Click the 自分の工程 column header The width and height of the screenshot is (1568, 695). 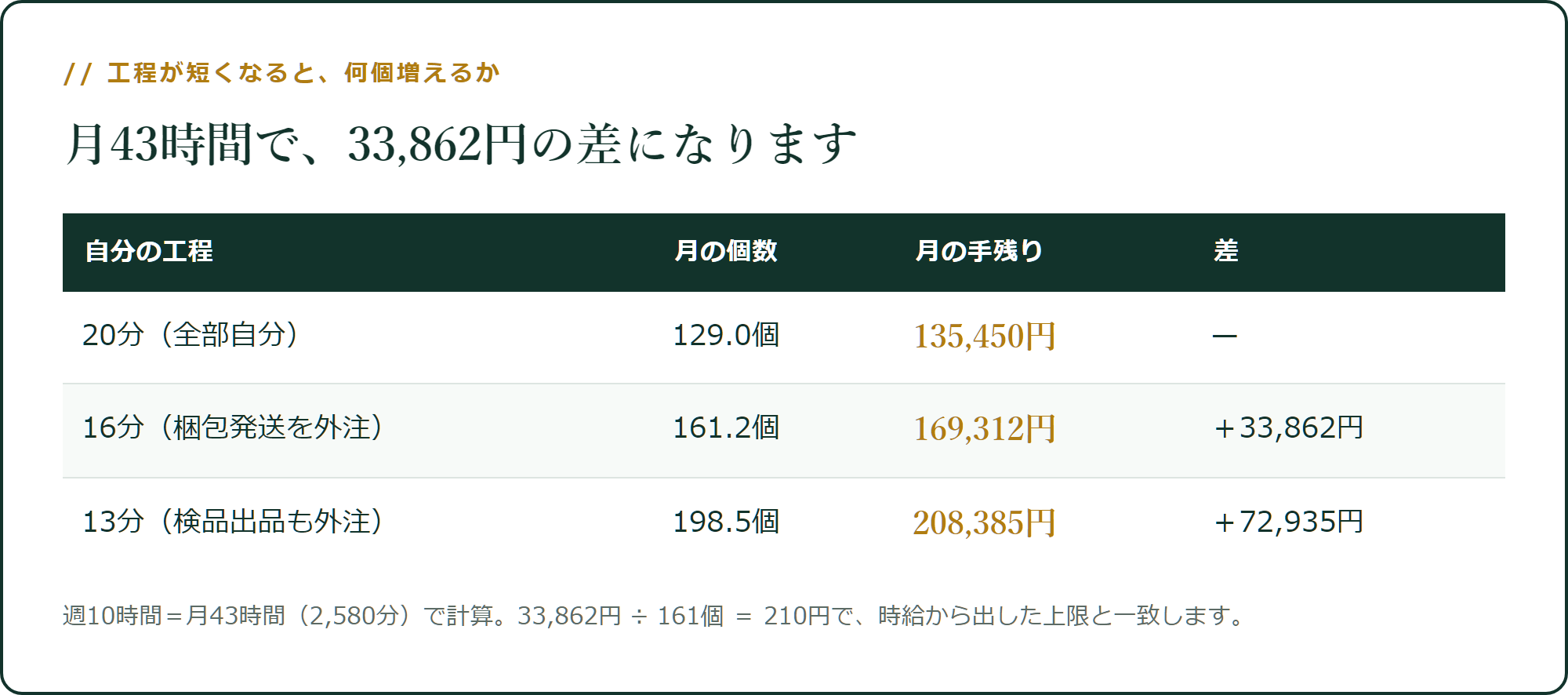[149, 251]
